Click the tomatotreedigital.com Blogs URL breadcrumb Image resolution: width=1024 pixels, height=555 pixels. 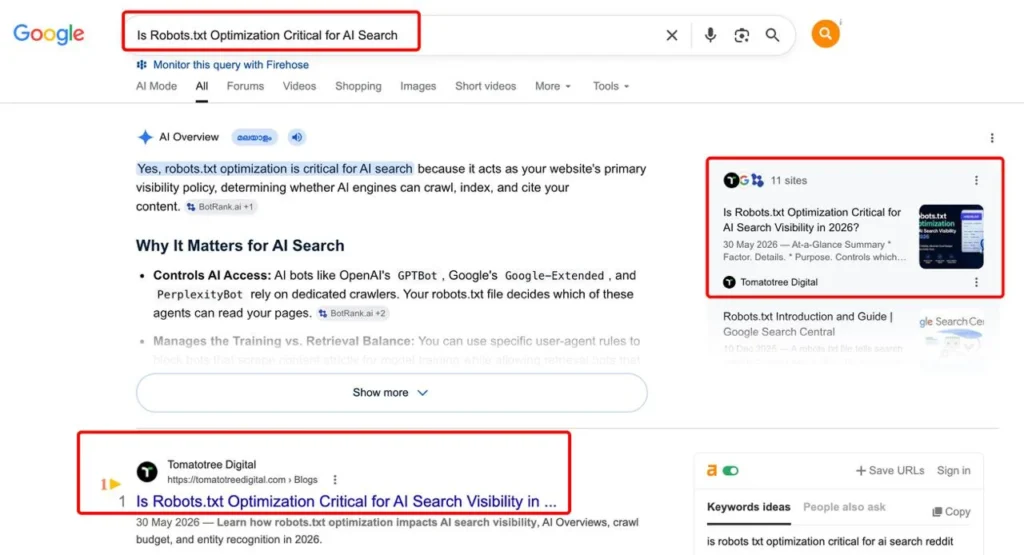pos(242,480)
